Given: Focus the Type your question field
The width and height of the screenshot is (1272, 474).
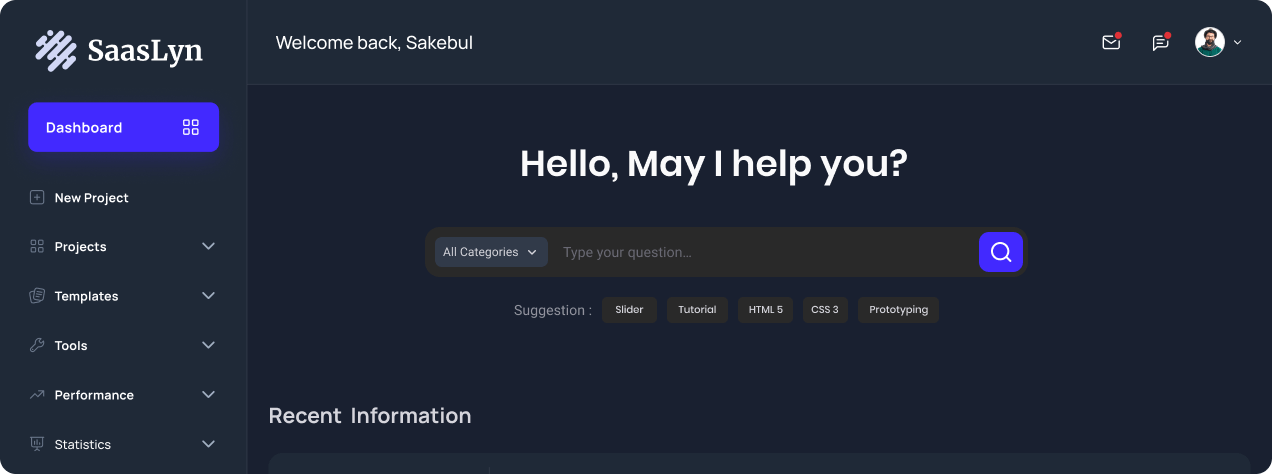Looking at the screenshot, I should coord(765,252).
